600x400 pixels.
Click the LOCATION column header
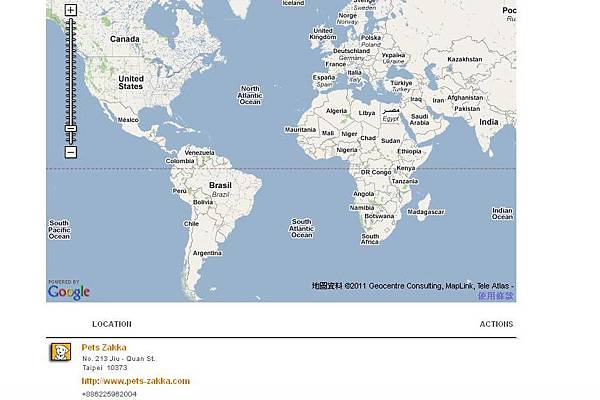(x=112, y=324)
